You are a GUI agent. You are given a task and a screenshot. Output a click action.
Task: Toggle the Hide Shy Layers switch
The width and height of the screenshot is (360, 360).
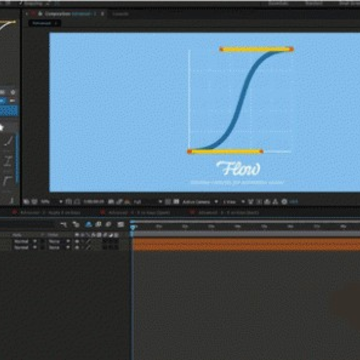coord(89,224)
